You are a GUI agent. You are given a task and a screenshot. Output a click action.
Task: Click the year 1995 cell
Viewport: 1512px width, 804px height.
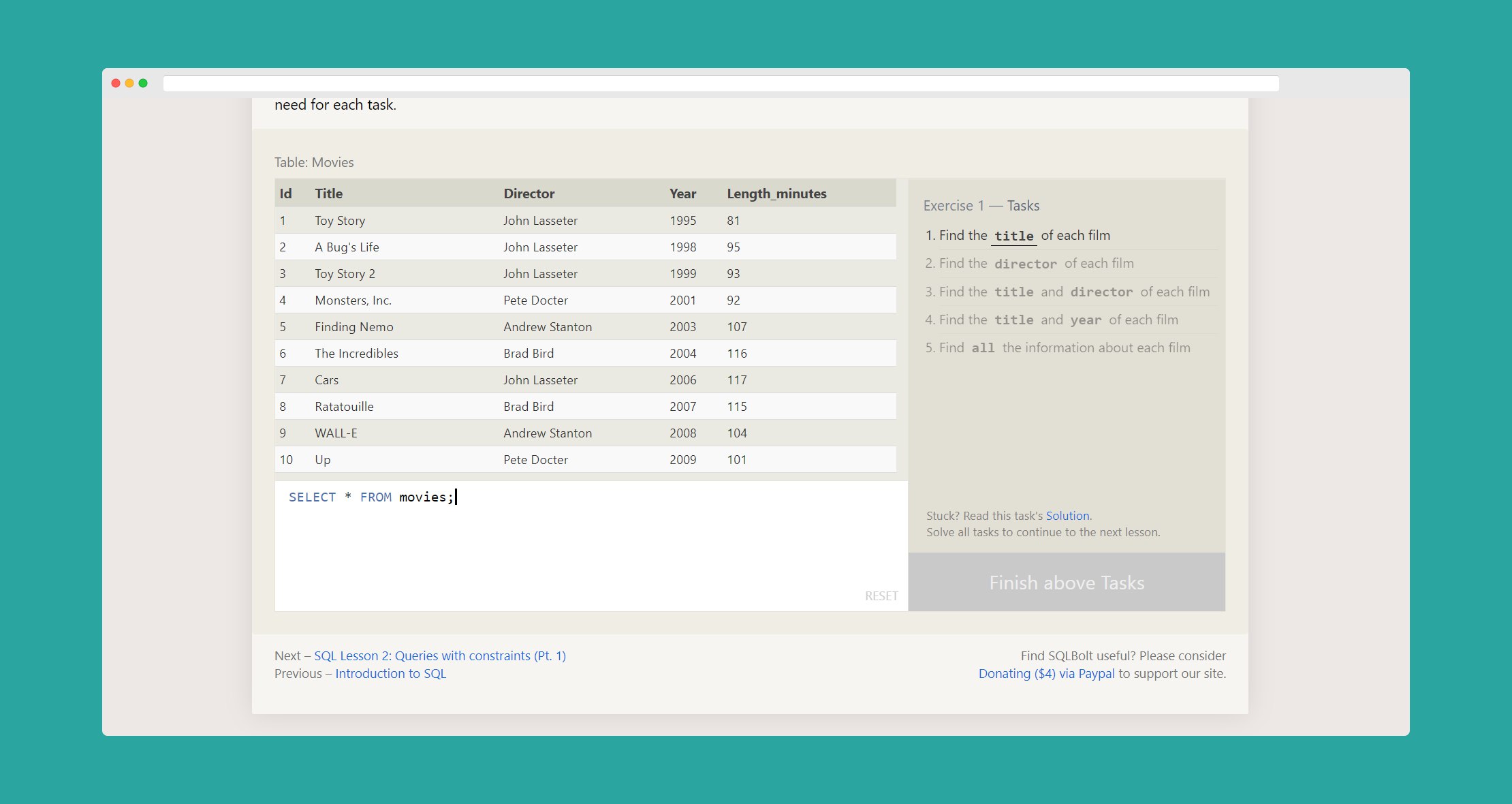tap(682, 221)
